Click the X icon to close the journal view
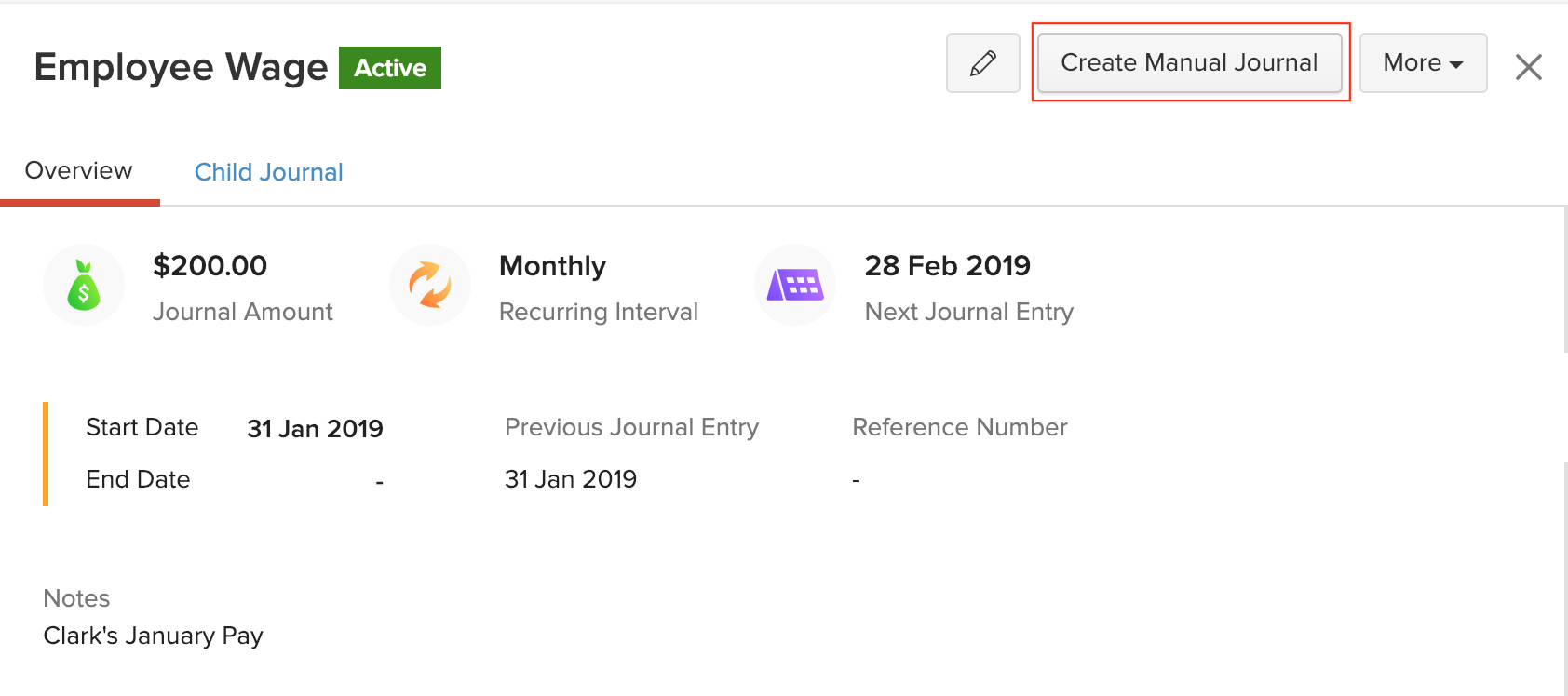 pos(1528,66)
